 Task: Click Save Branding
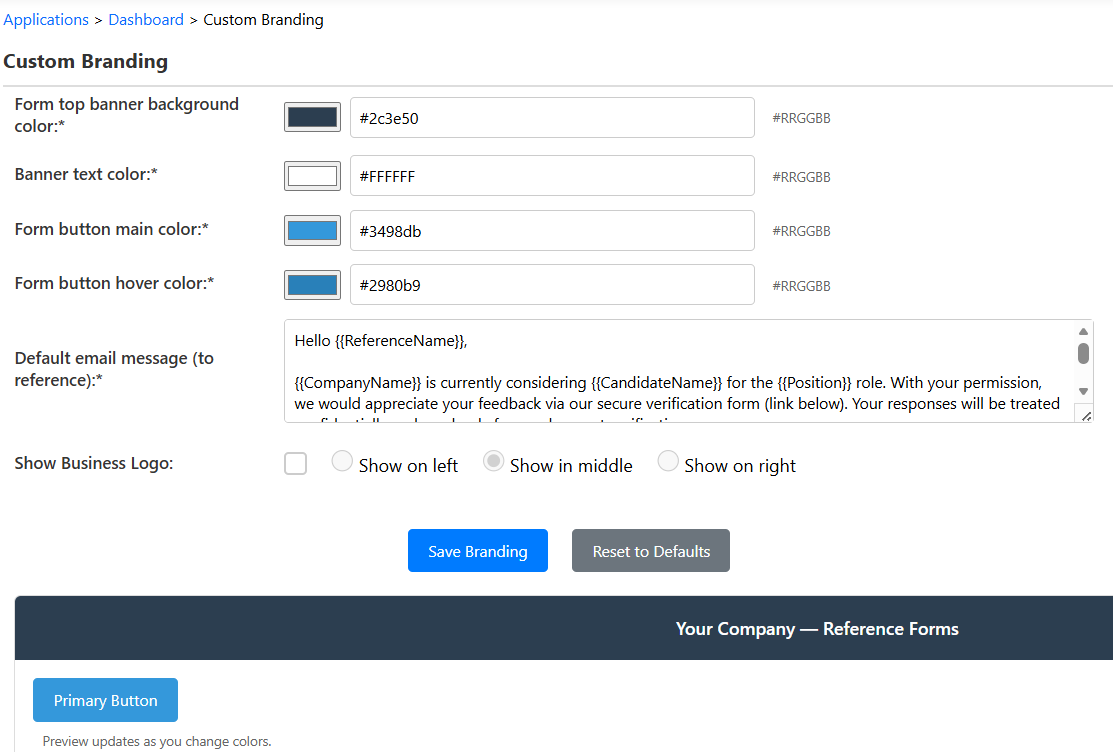pos(477,550)
